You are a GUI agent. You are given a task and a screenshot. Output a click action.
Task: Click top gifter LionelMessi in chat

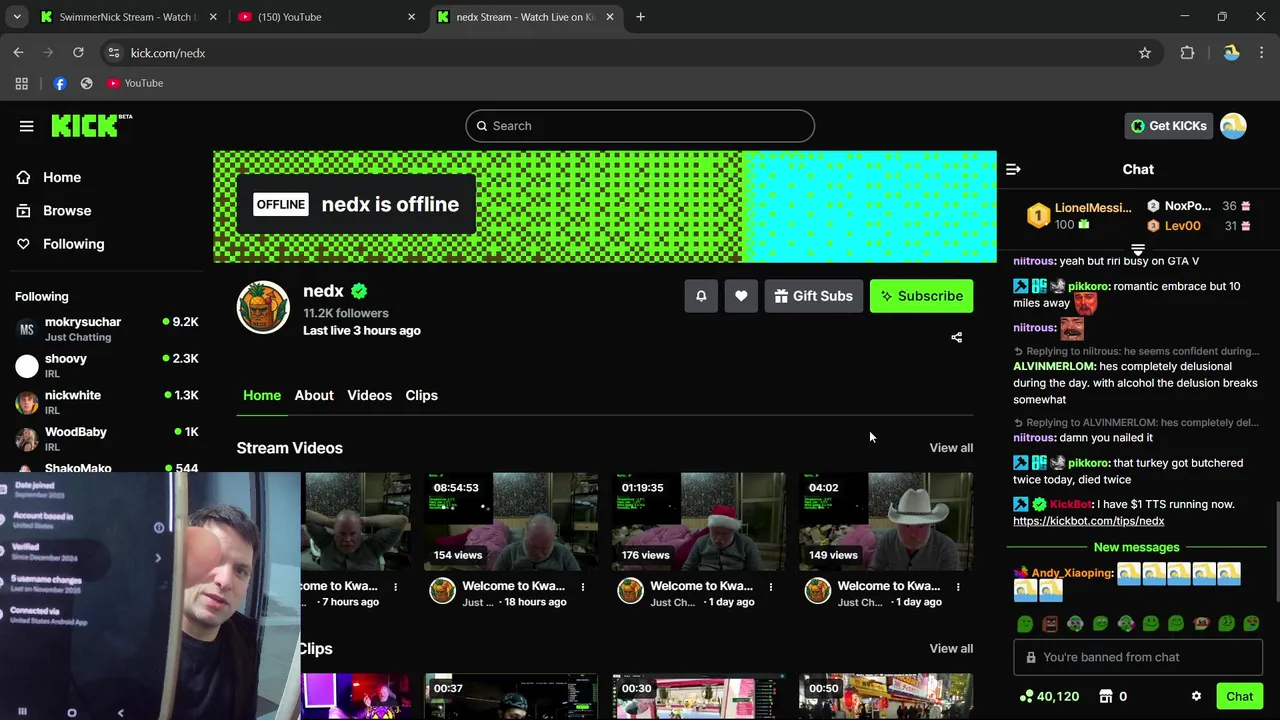1093,208
